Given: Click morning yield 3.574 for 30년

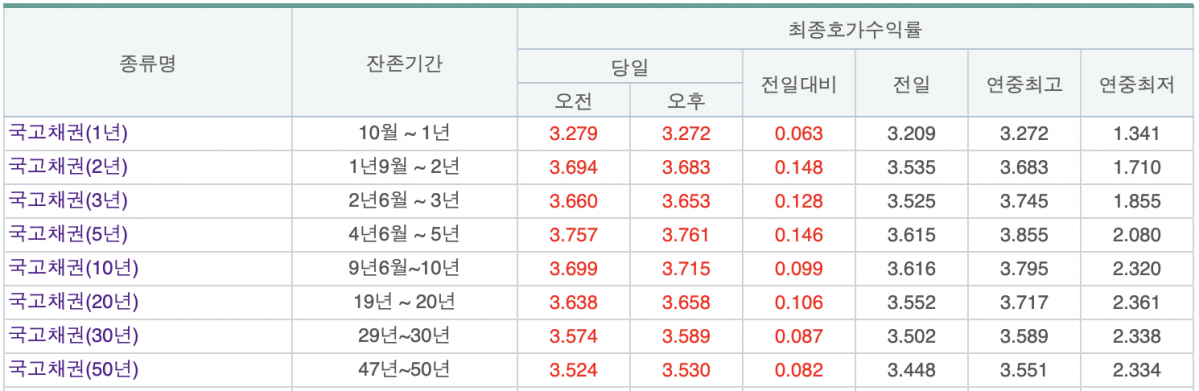Looking at the screenshot, I should 574,336.
